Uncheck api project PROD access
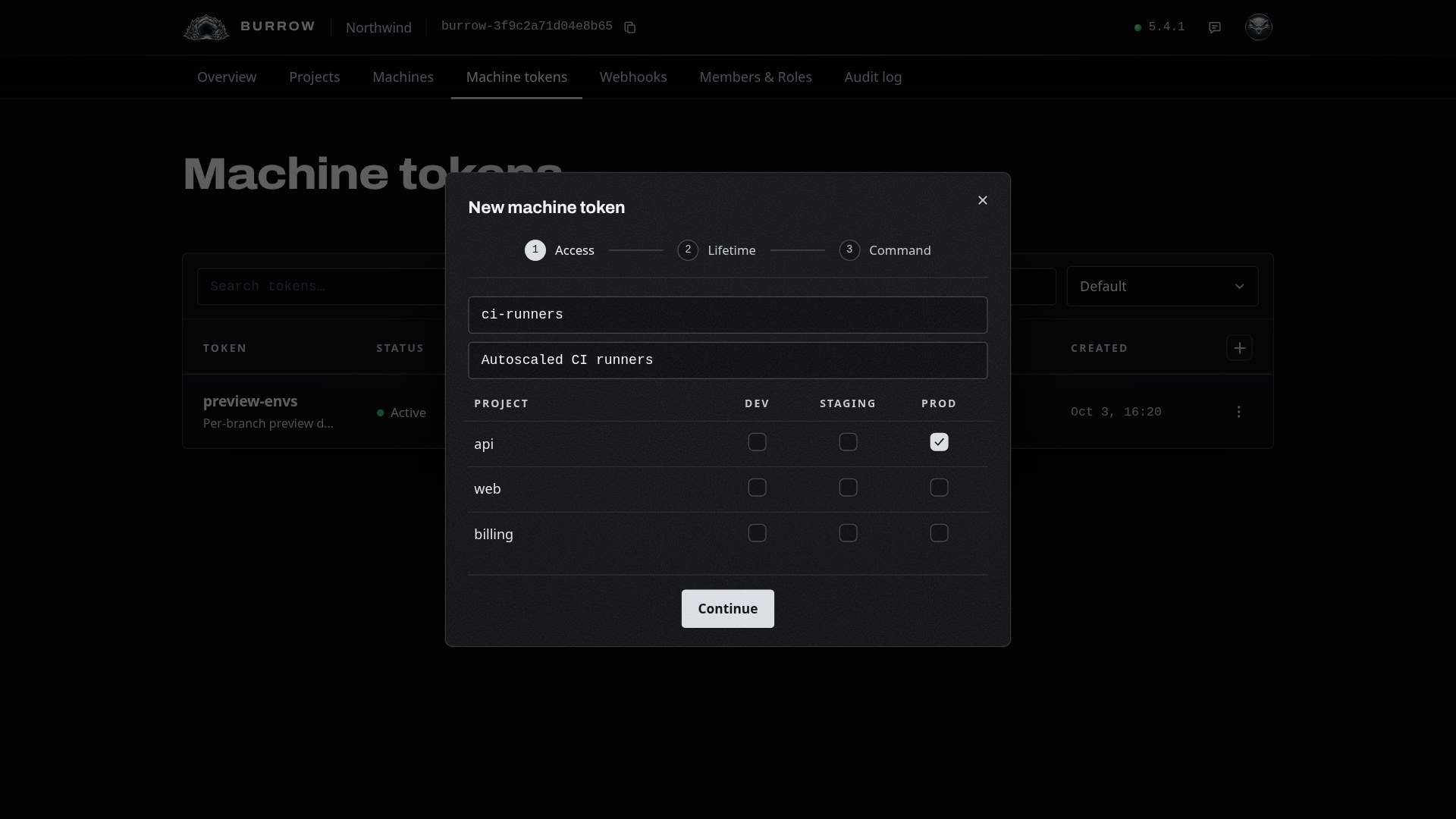Screen dimensions: 1456x819 point(939,442)
